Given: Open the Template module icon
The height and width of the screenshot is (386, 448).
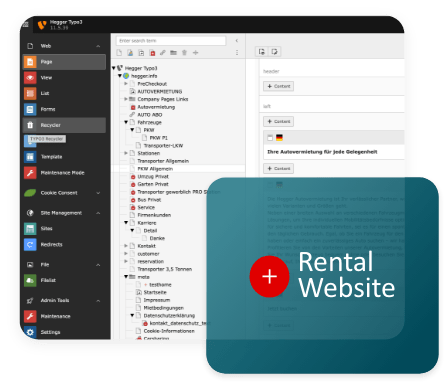Looking at the screenshot, I should [x=30, y=157].
